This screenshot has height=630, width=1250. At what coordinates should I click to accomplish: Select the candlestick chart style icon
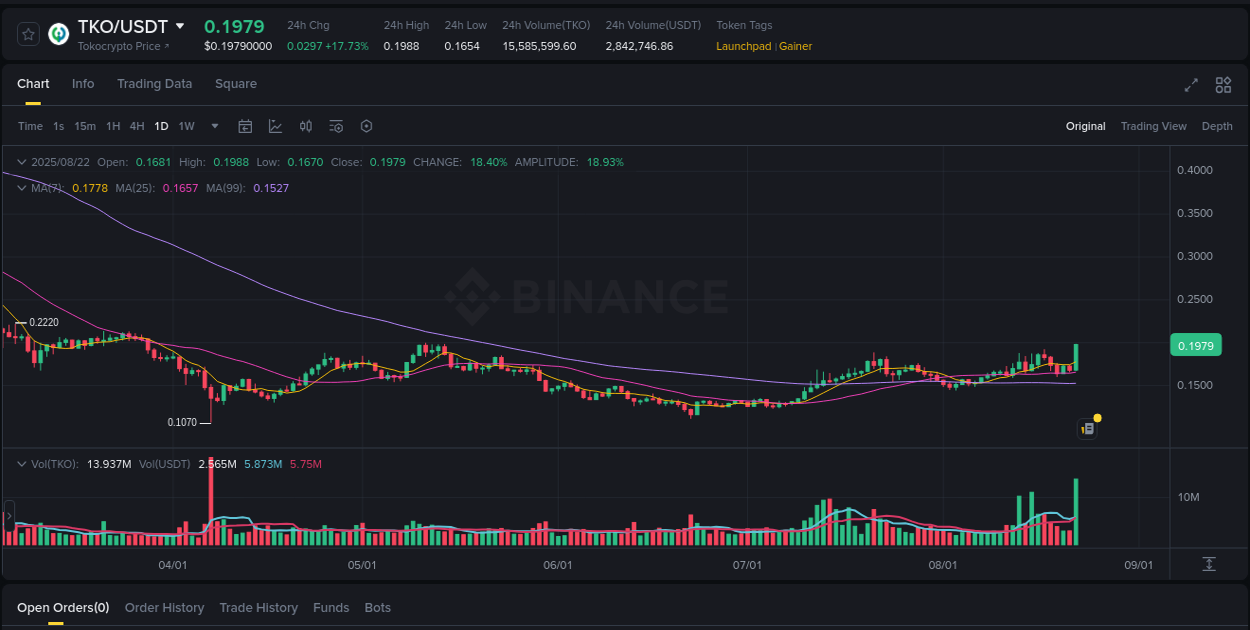(x=306, y=126)
